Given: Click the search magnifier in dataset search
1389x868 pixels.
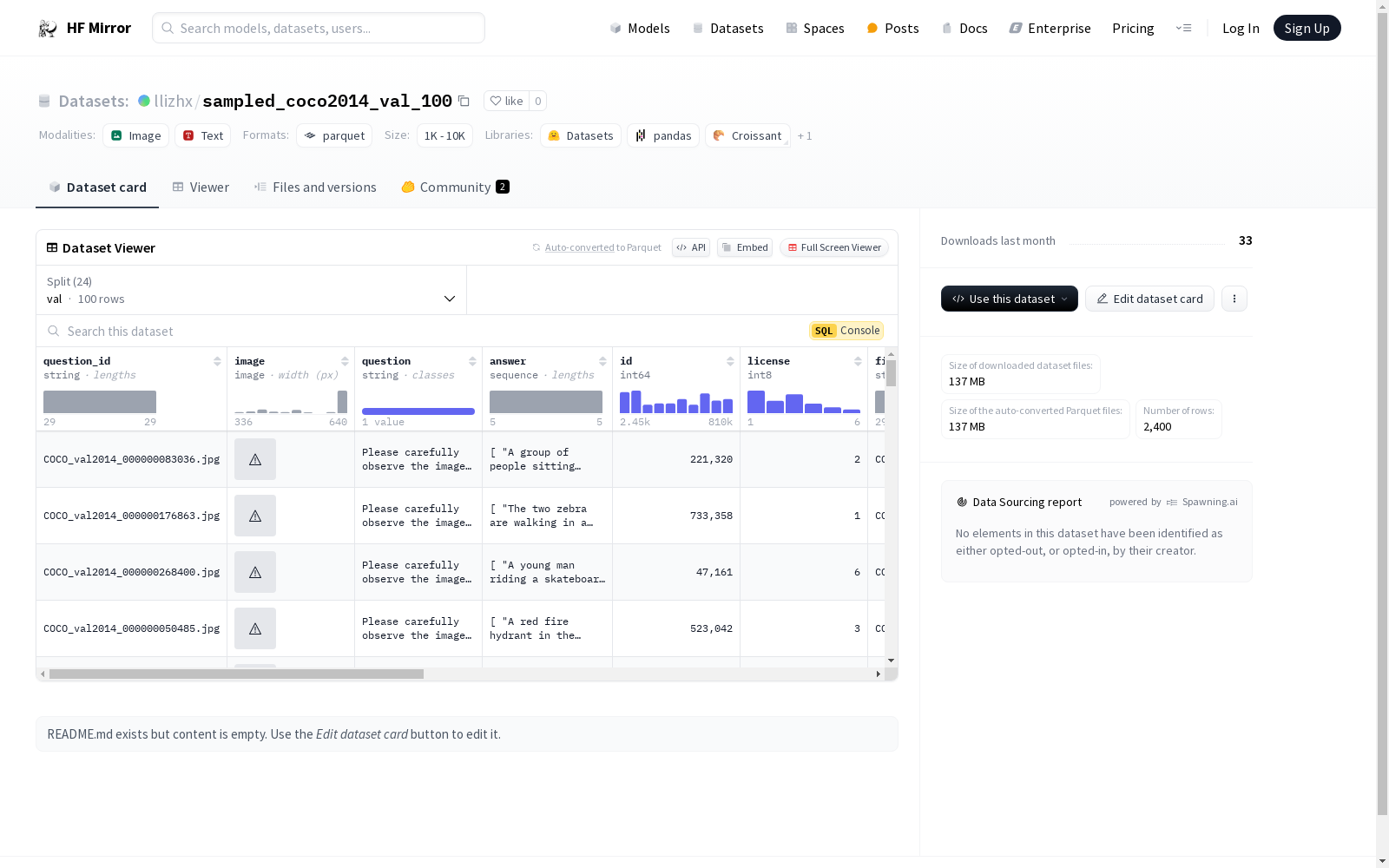Looking at the screenshot, I should (x=54, y=332).
